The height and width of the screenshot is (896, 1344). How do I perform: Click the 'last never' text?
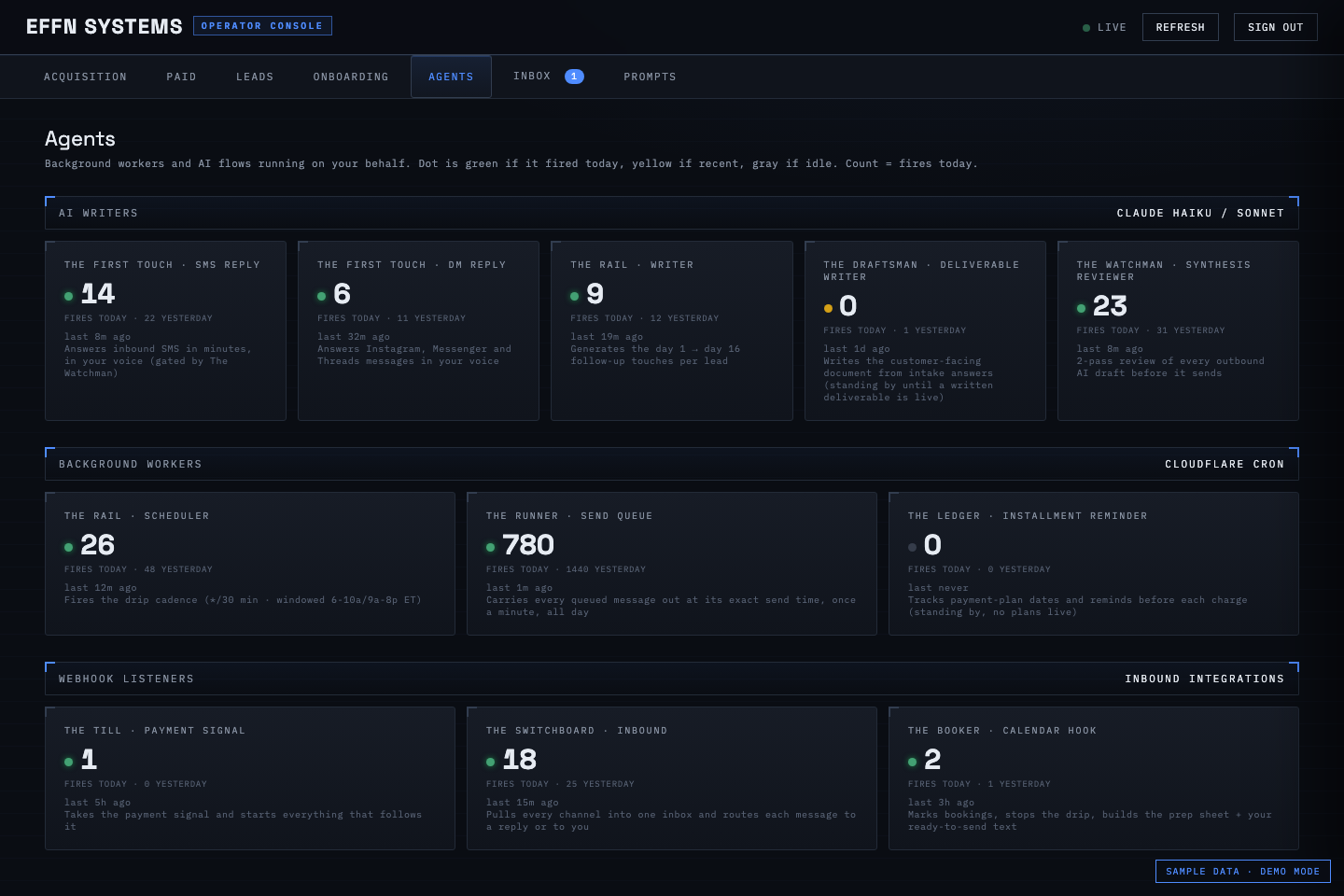pos(938,588)
